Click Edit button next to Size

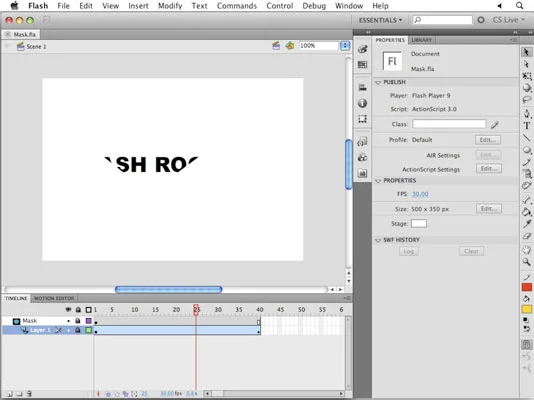[489, 208]
